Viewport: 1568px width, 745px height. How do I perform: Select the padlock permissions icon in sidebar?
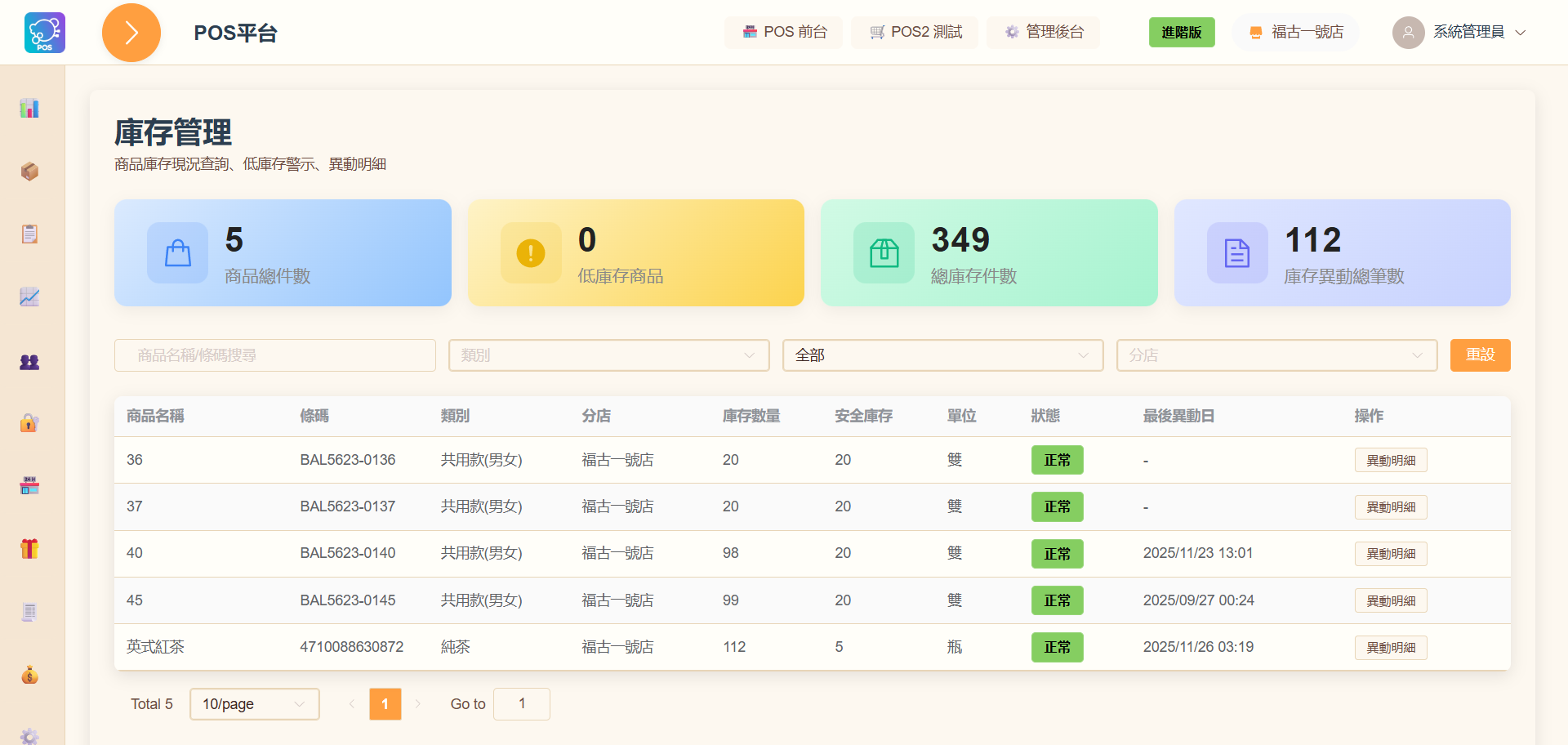(x=29, y=423)
